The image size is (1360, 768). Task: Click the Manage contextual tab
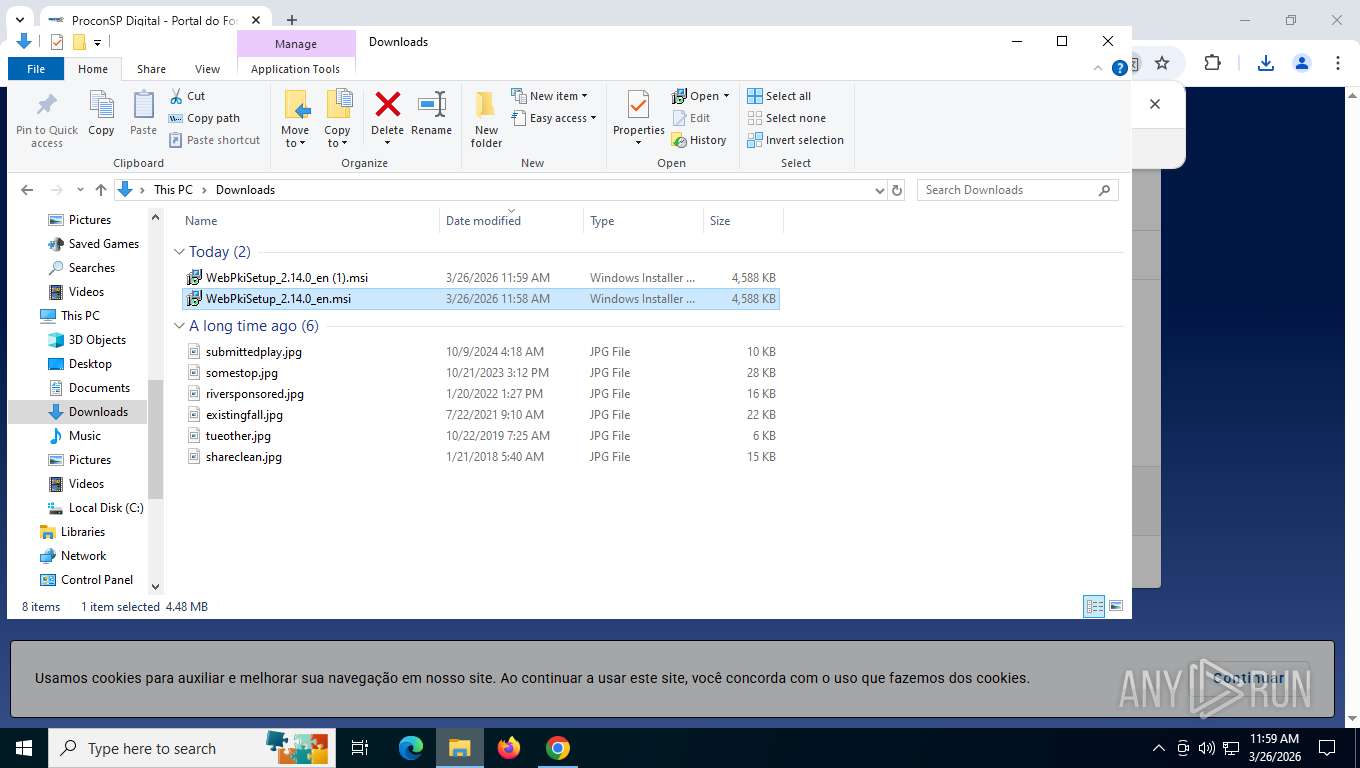296,44
